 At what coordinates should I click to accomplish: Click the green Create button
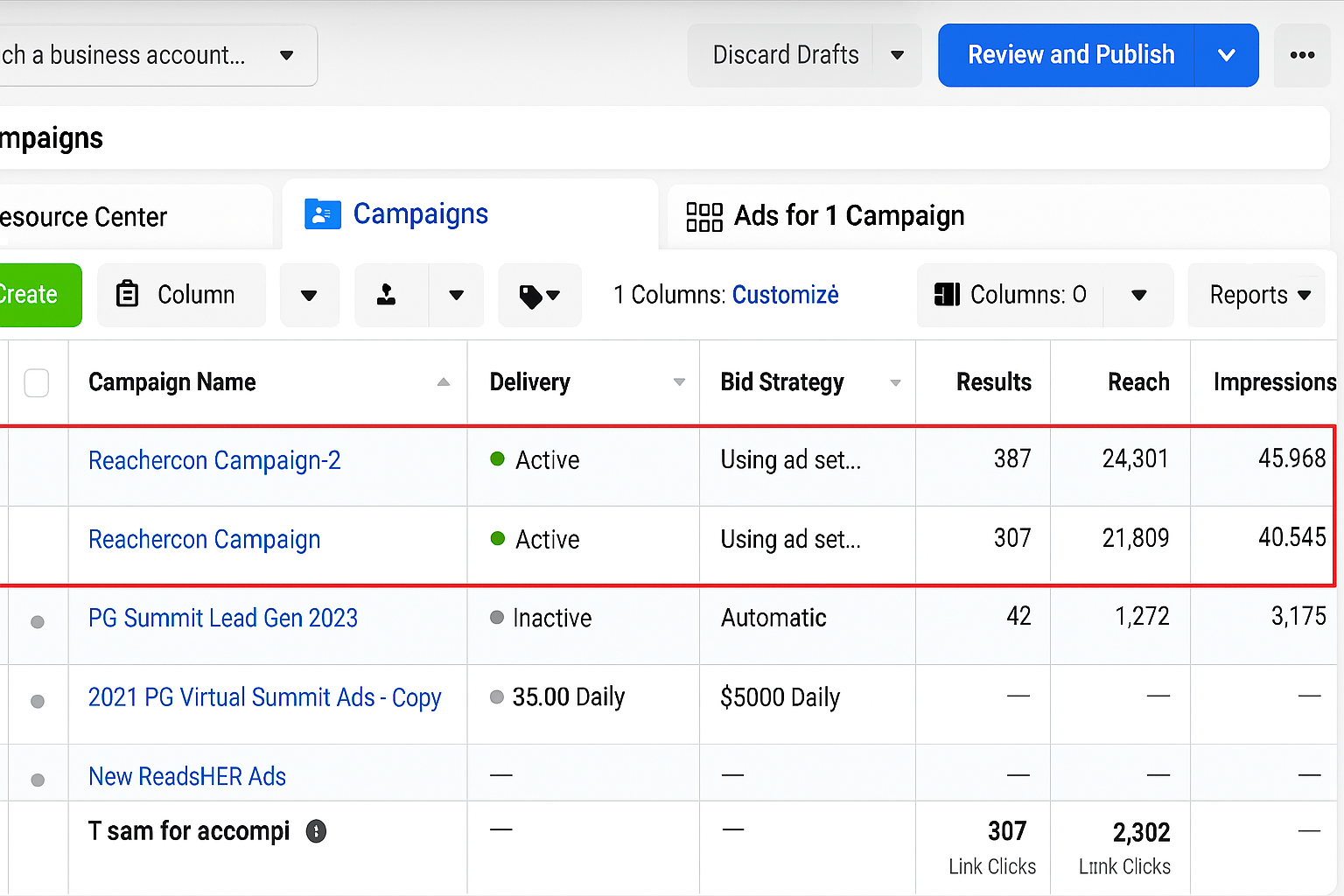39,295
